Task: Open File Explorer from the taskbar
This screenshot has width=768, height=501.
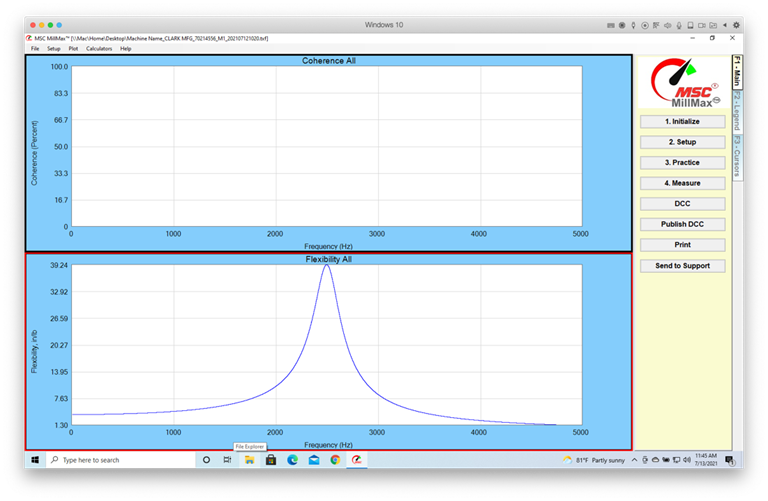Action: (249, 460)
